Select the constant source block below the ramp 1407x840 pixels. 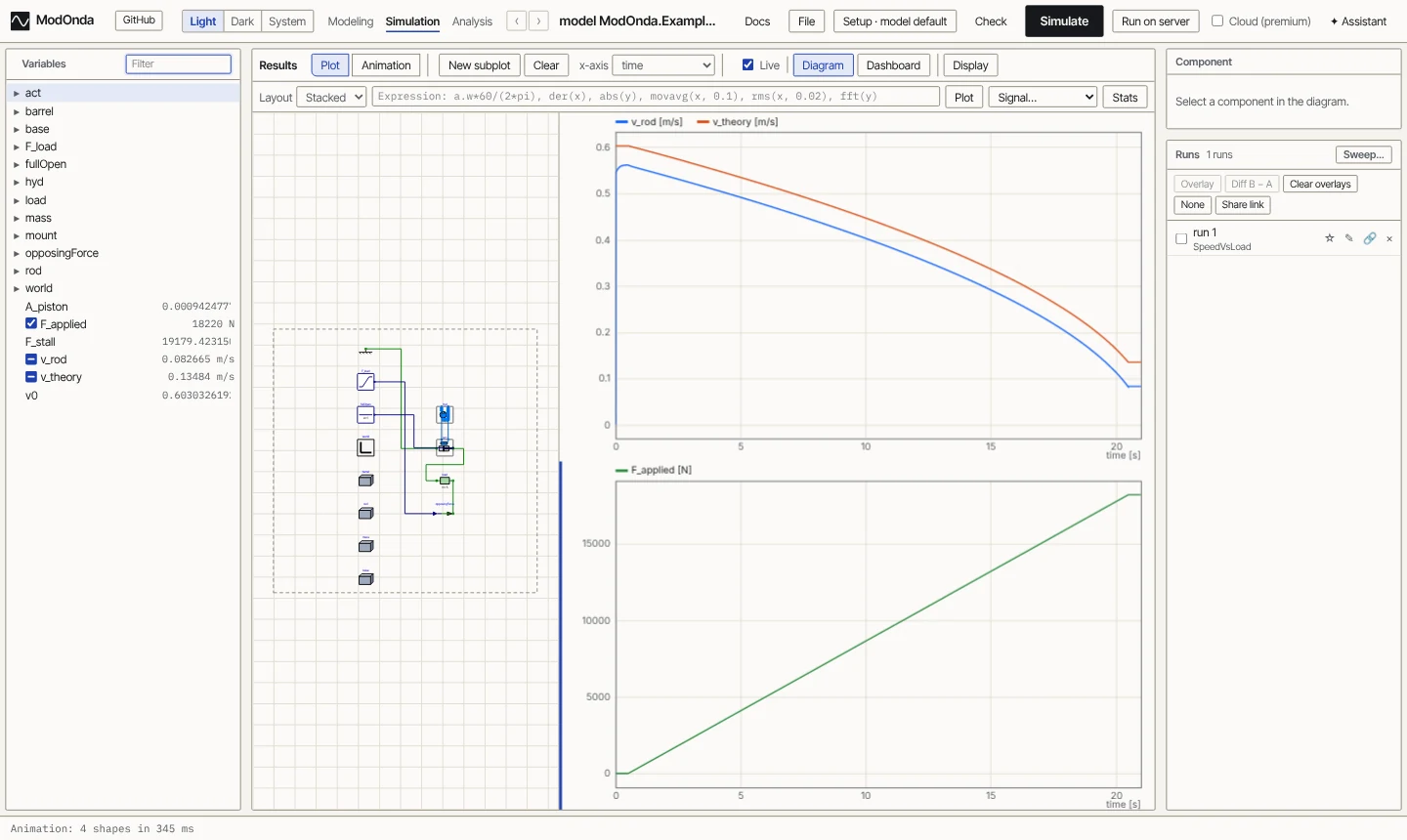[x=365, y=415]
